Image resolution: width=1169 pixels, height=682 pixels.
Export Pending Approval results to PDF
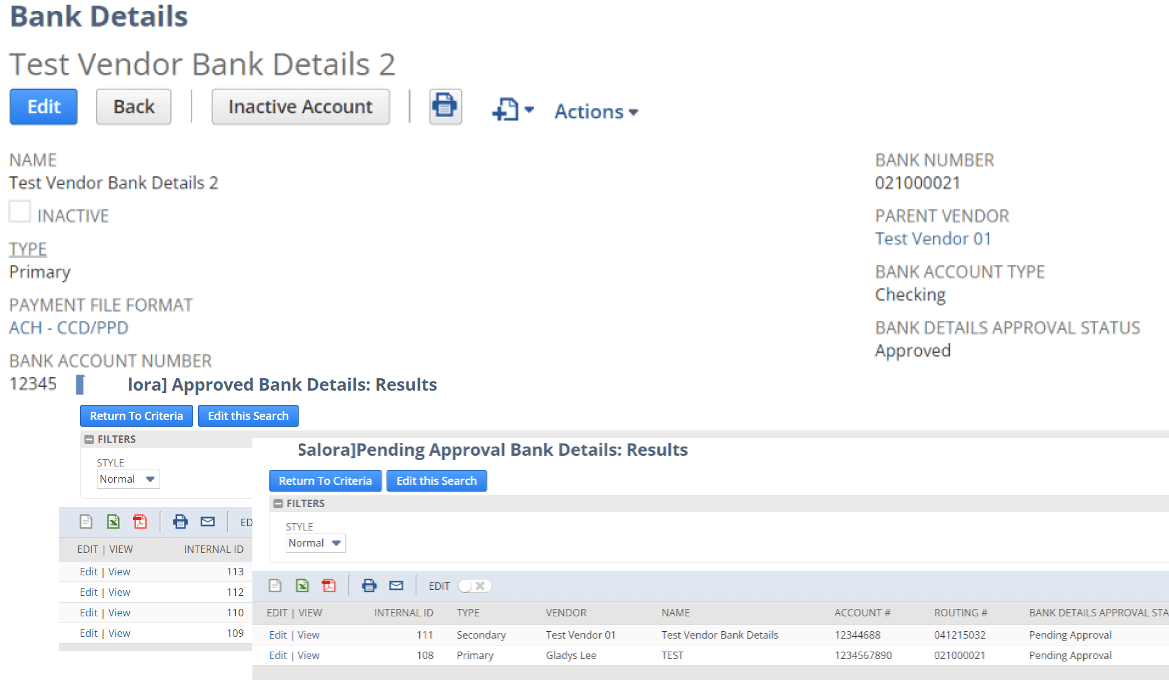click(x=329, y=586)
